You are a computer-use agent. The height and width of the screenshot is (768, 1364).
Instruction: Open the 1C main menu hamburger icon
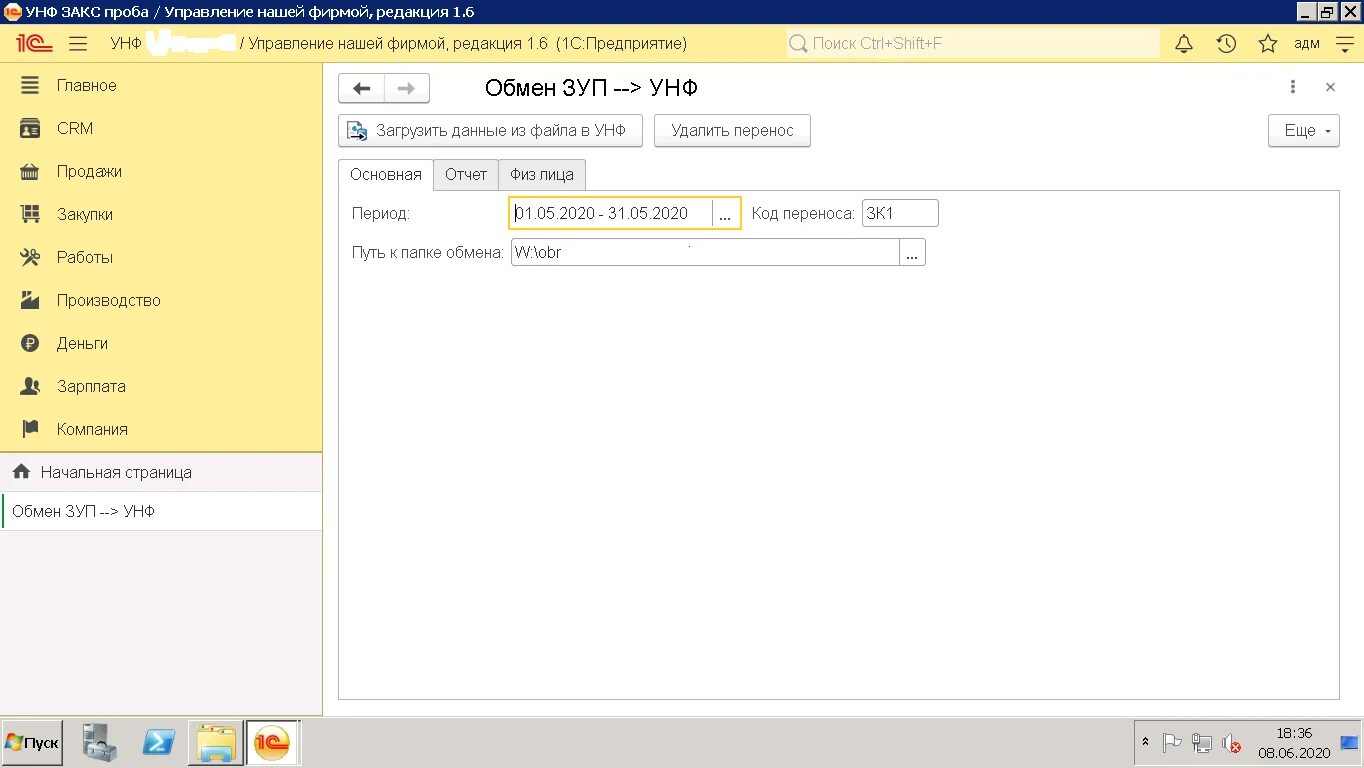[78, 44]
